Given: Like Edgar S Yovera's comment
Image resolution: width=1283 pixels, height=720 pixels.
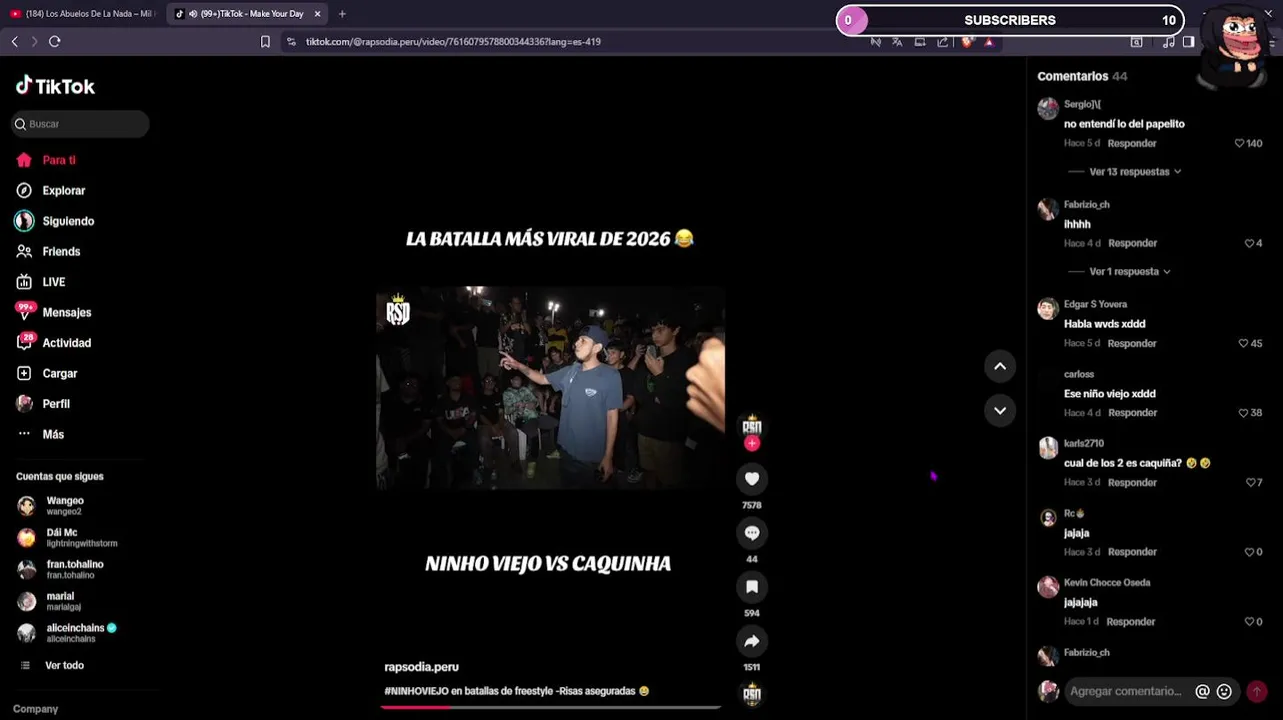Looking at the screenshot, I should point(1243,344).
